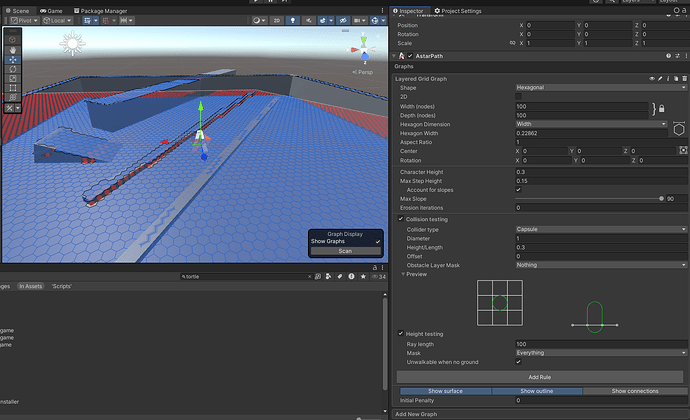Enable the 2D checkbox
This screenshot has width=690, height=420.
coord(518,96)
